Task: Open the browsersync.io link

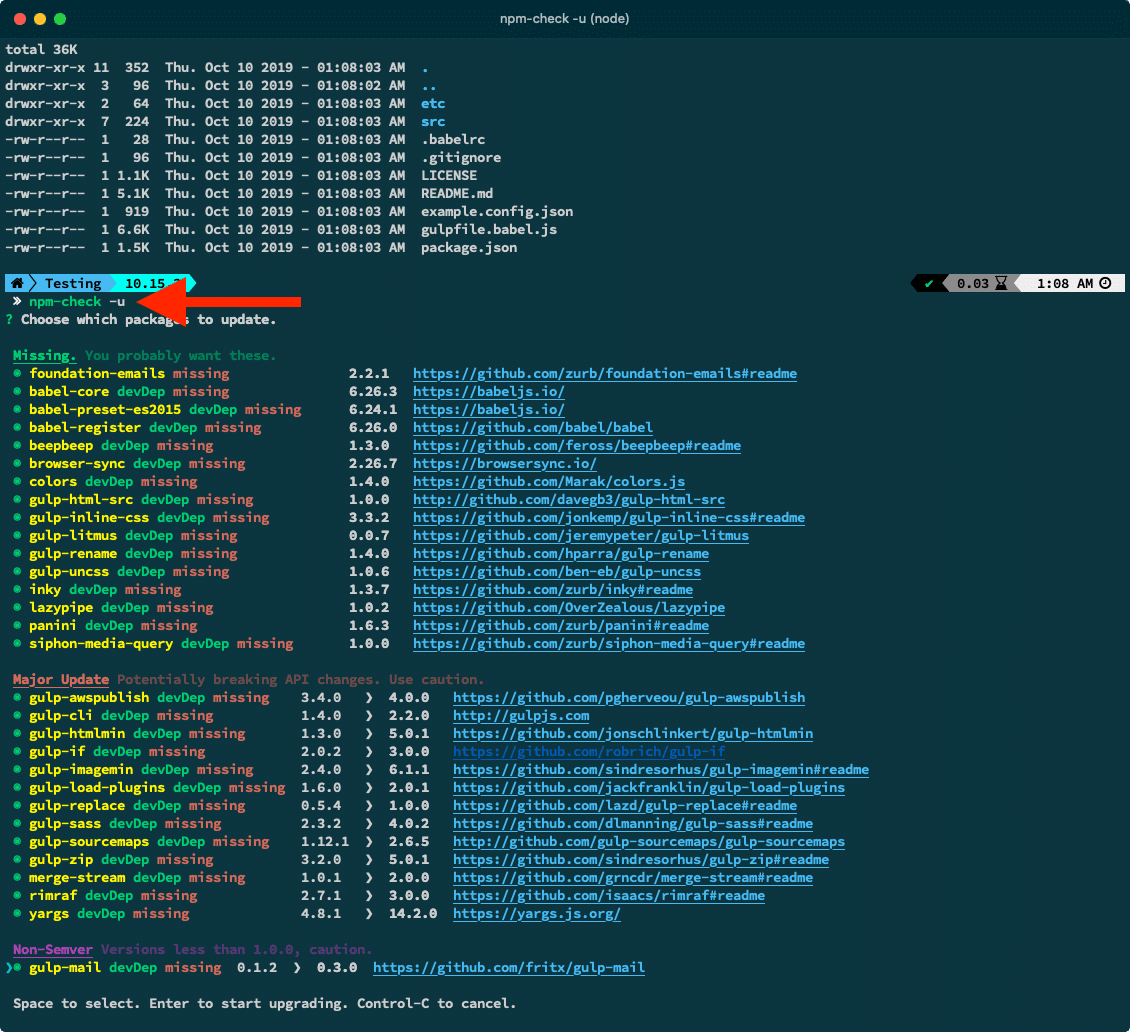Action: [x=504, y=463]
